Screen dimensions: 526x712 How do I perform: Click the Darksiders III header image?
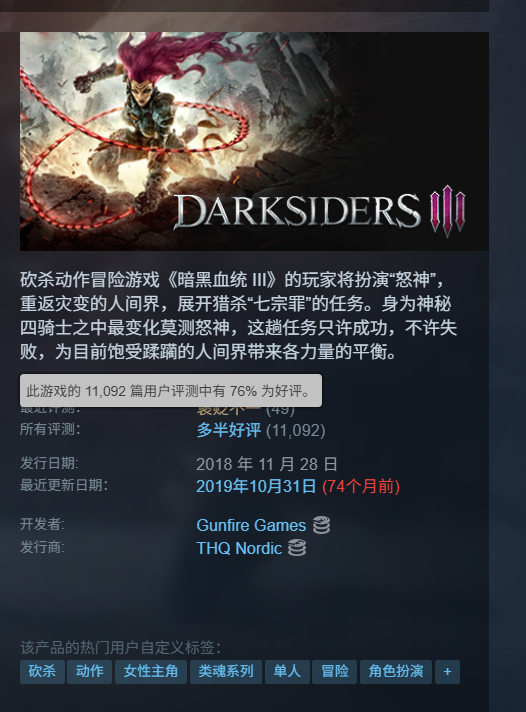[254, 141]
